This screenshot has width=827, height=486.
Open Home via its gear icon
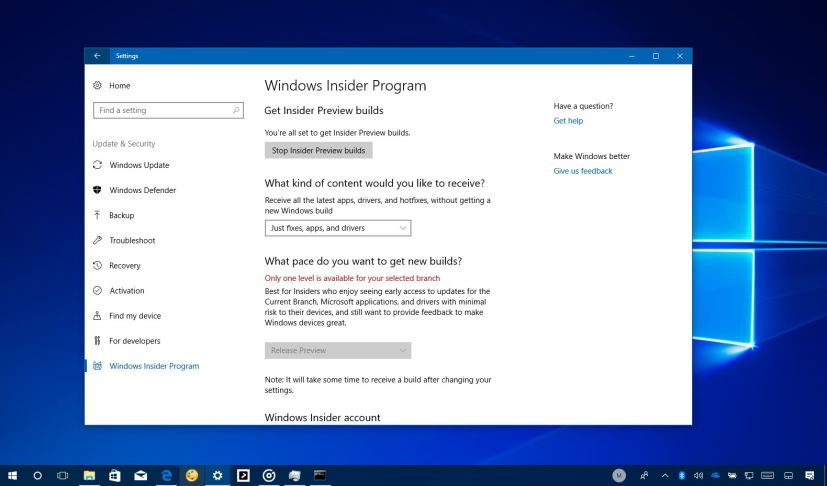pyautogui.click(x=97, y=85)
